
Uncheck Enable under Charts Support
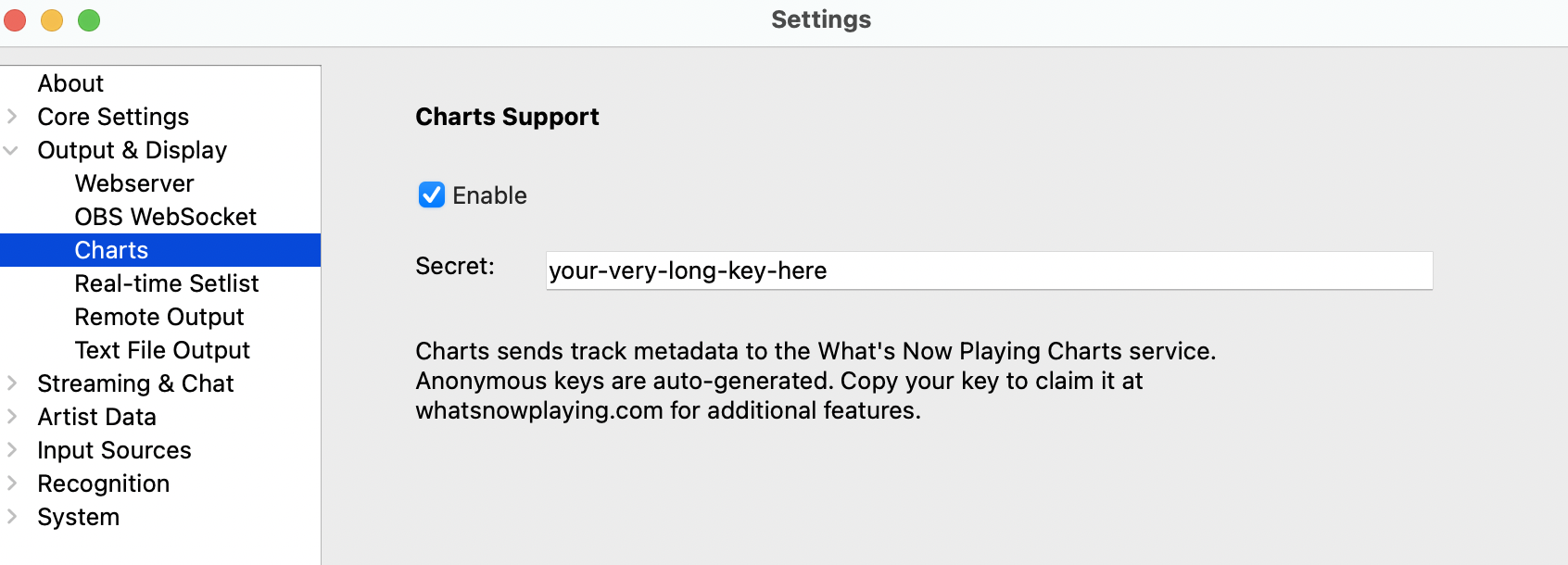tap(431, 195)
